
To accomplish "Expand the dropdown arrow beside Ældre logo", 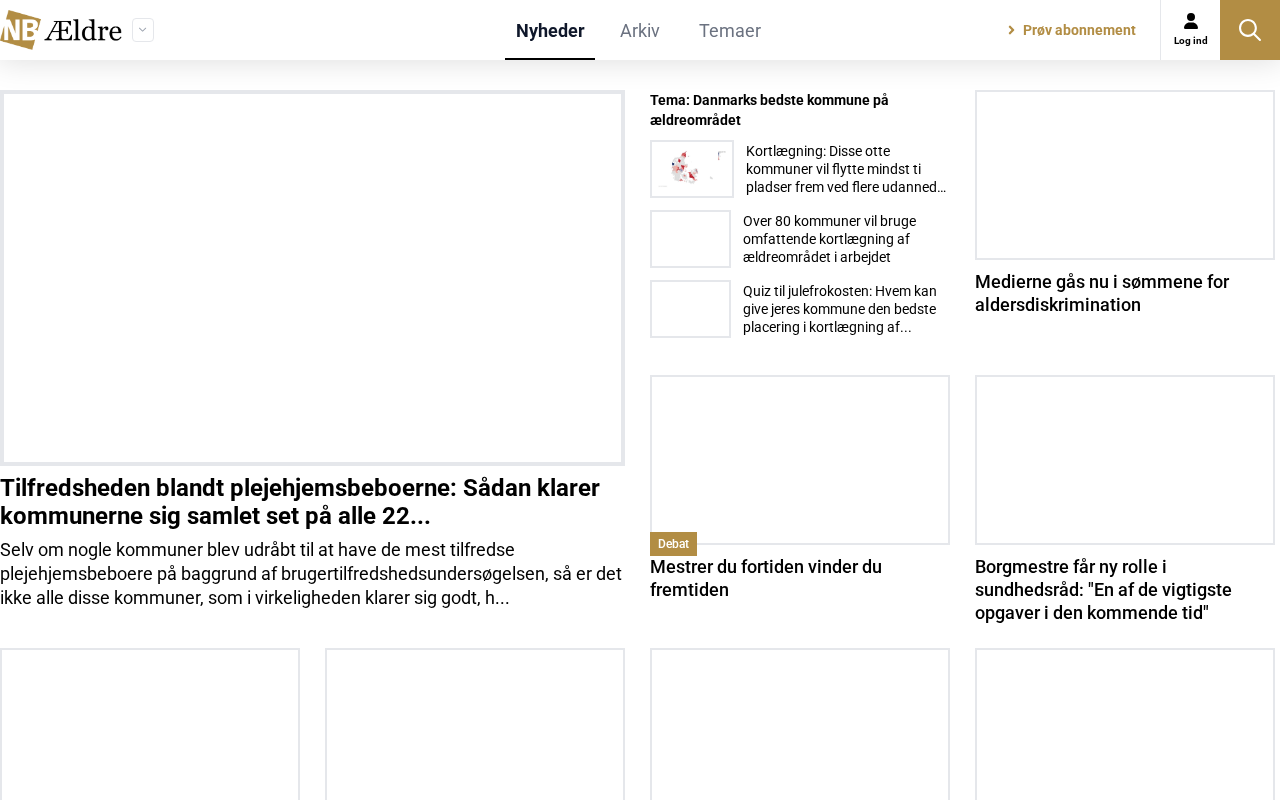I will [x=143, y=30].
